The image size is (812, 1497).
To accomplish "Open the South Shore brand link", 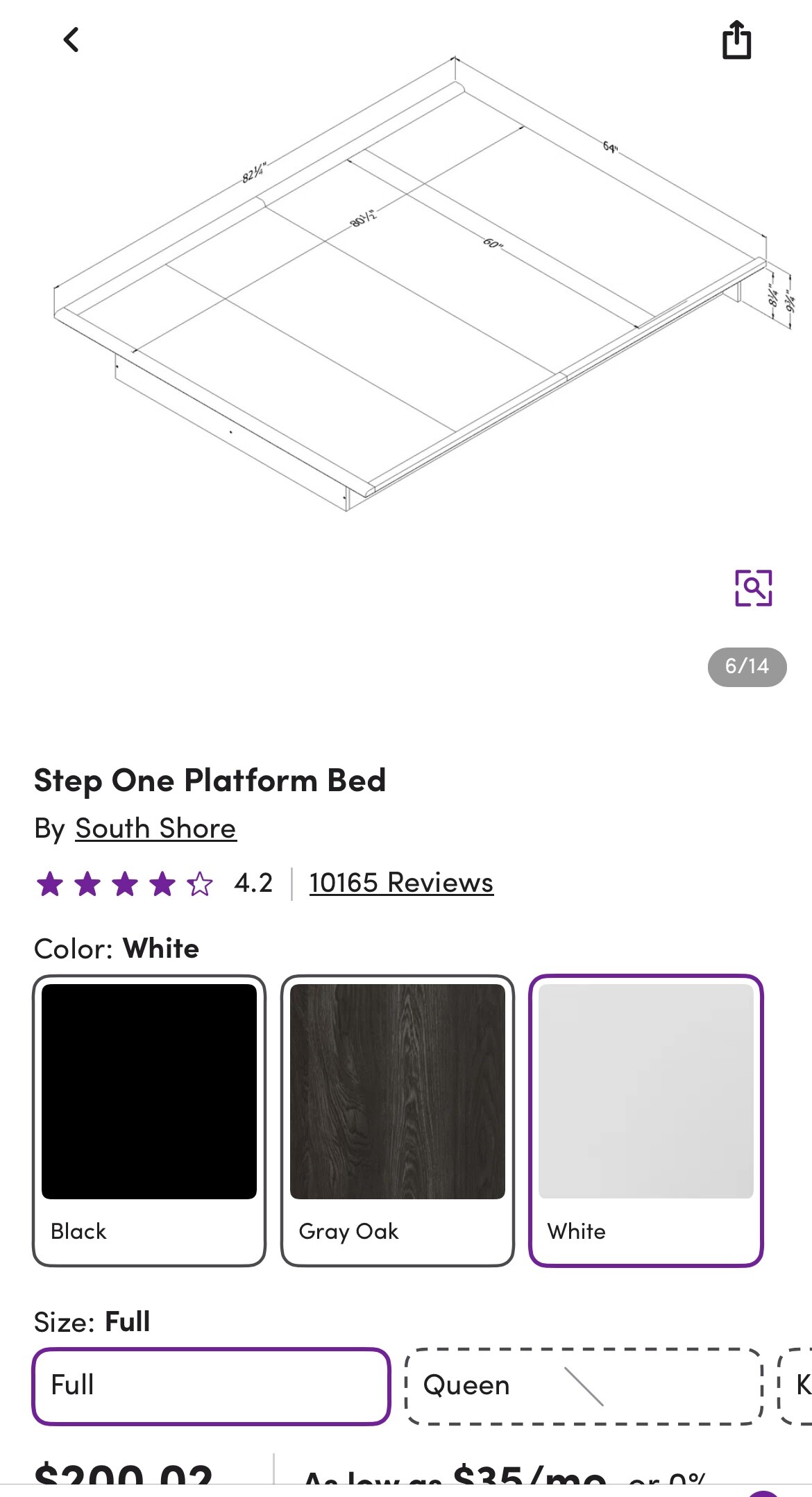I will pos(155,829).
